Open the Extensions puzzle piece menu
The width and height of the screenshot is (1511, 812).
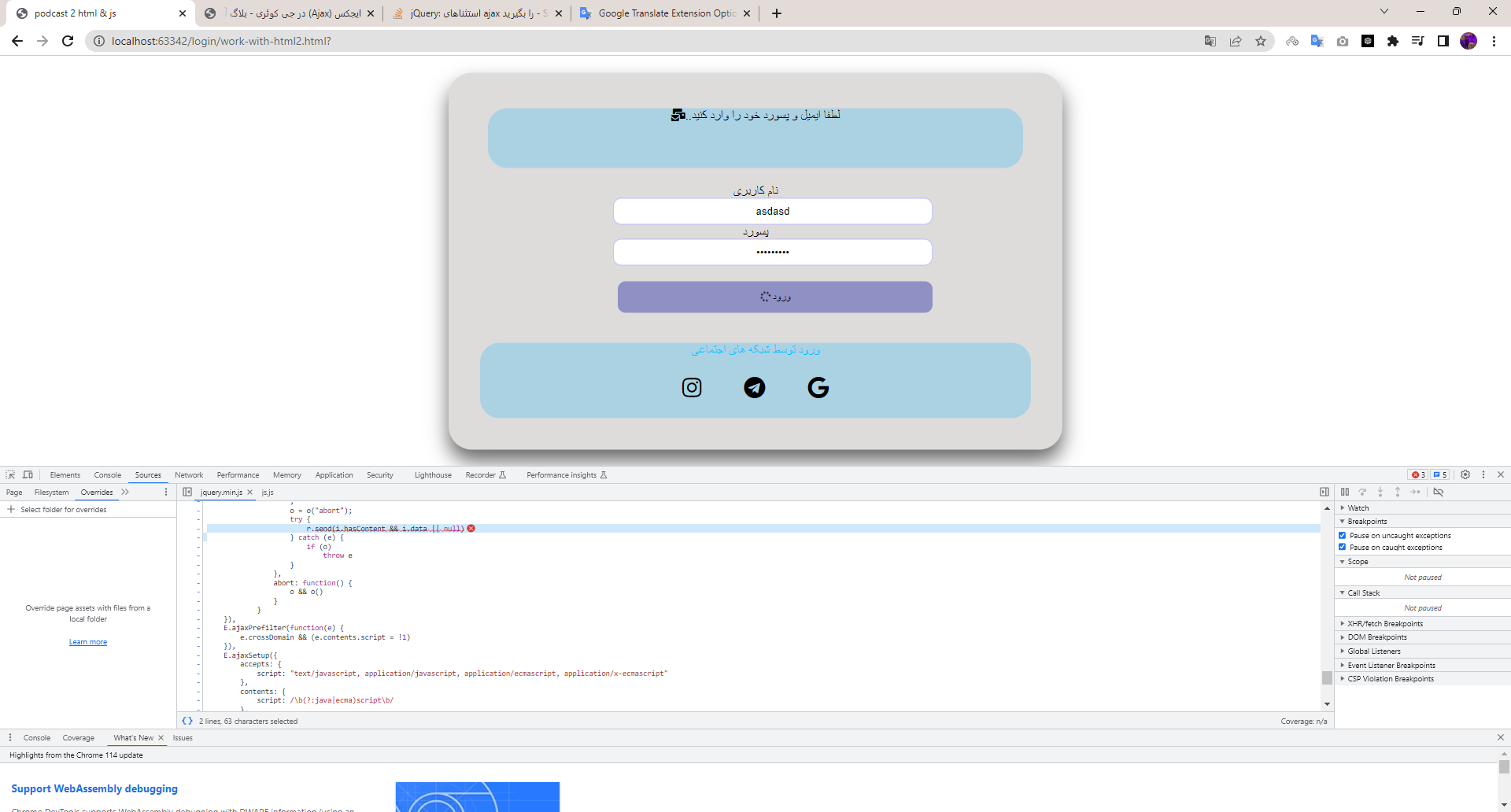pos(1393,41)
